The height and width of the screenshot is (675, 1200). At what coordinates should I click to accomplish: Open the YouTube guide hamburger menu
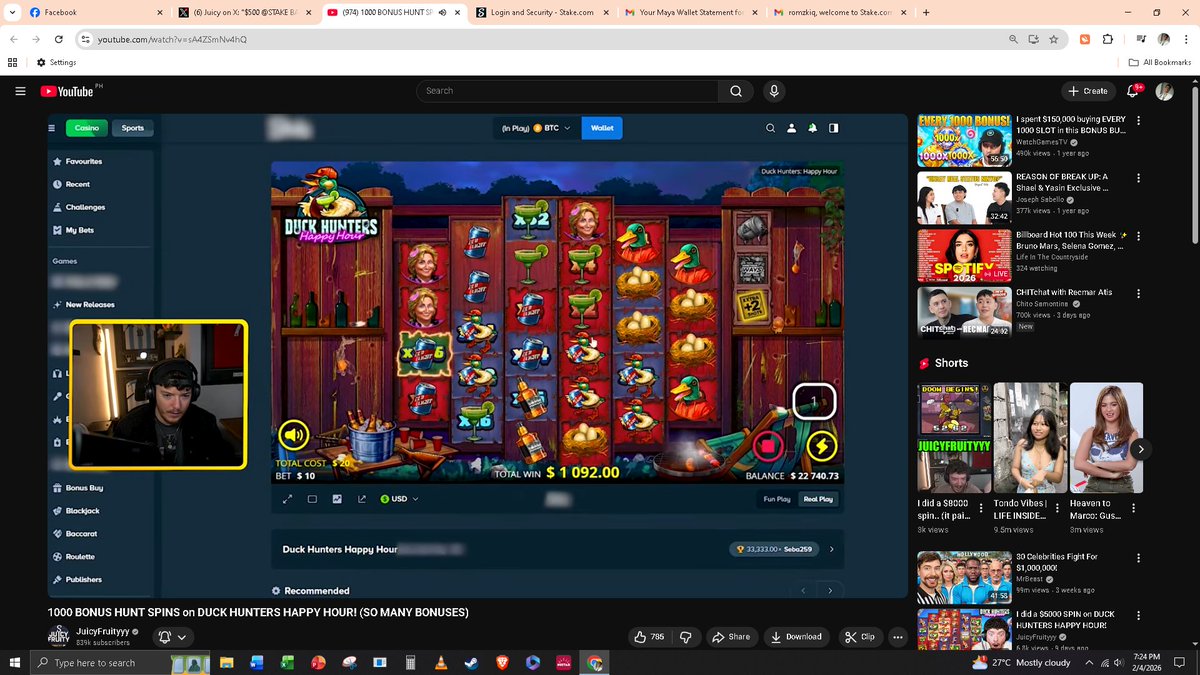[x=20, y=91]
